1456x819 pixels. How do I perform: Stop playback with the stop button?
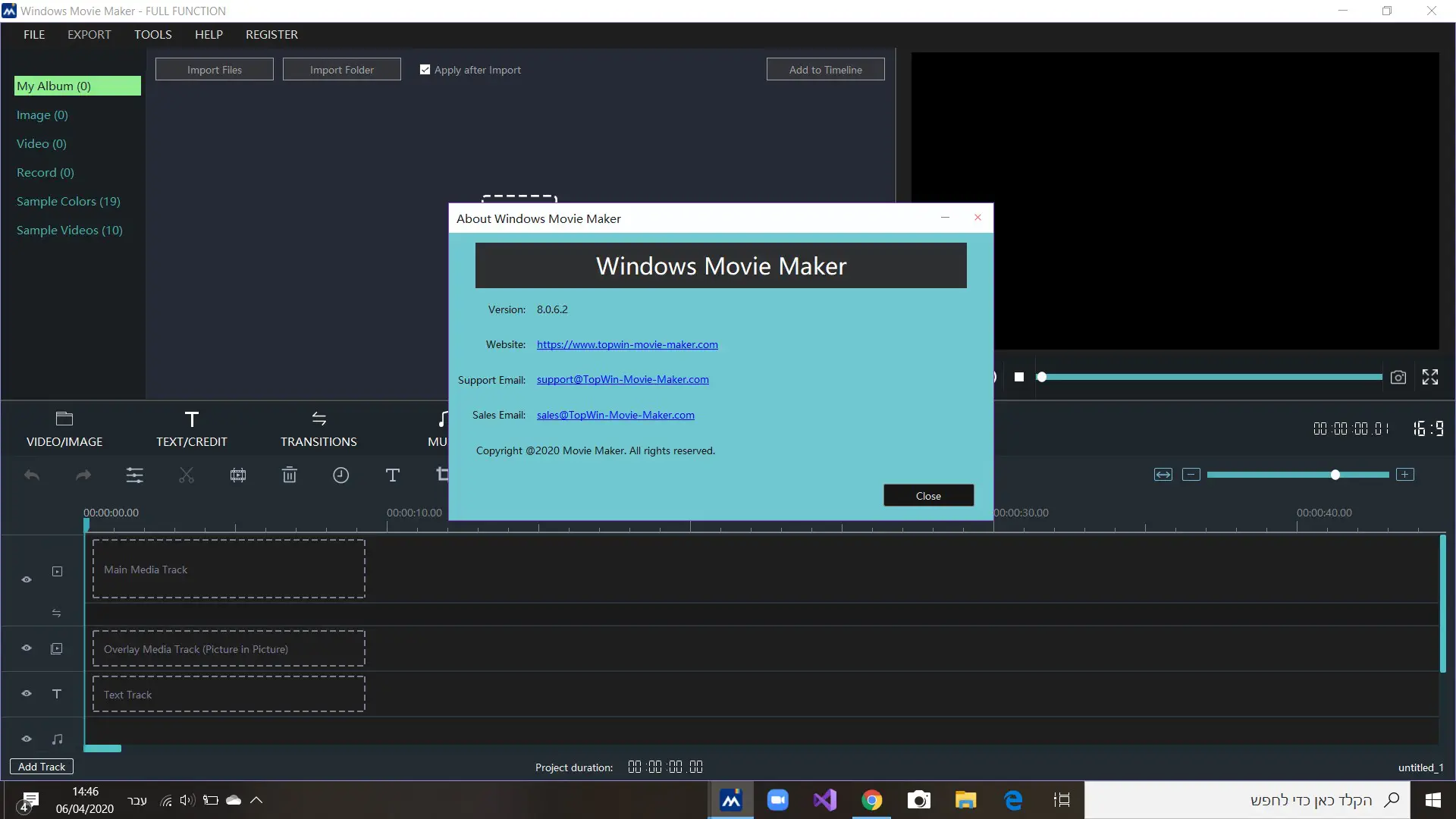click(1019, 377)
